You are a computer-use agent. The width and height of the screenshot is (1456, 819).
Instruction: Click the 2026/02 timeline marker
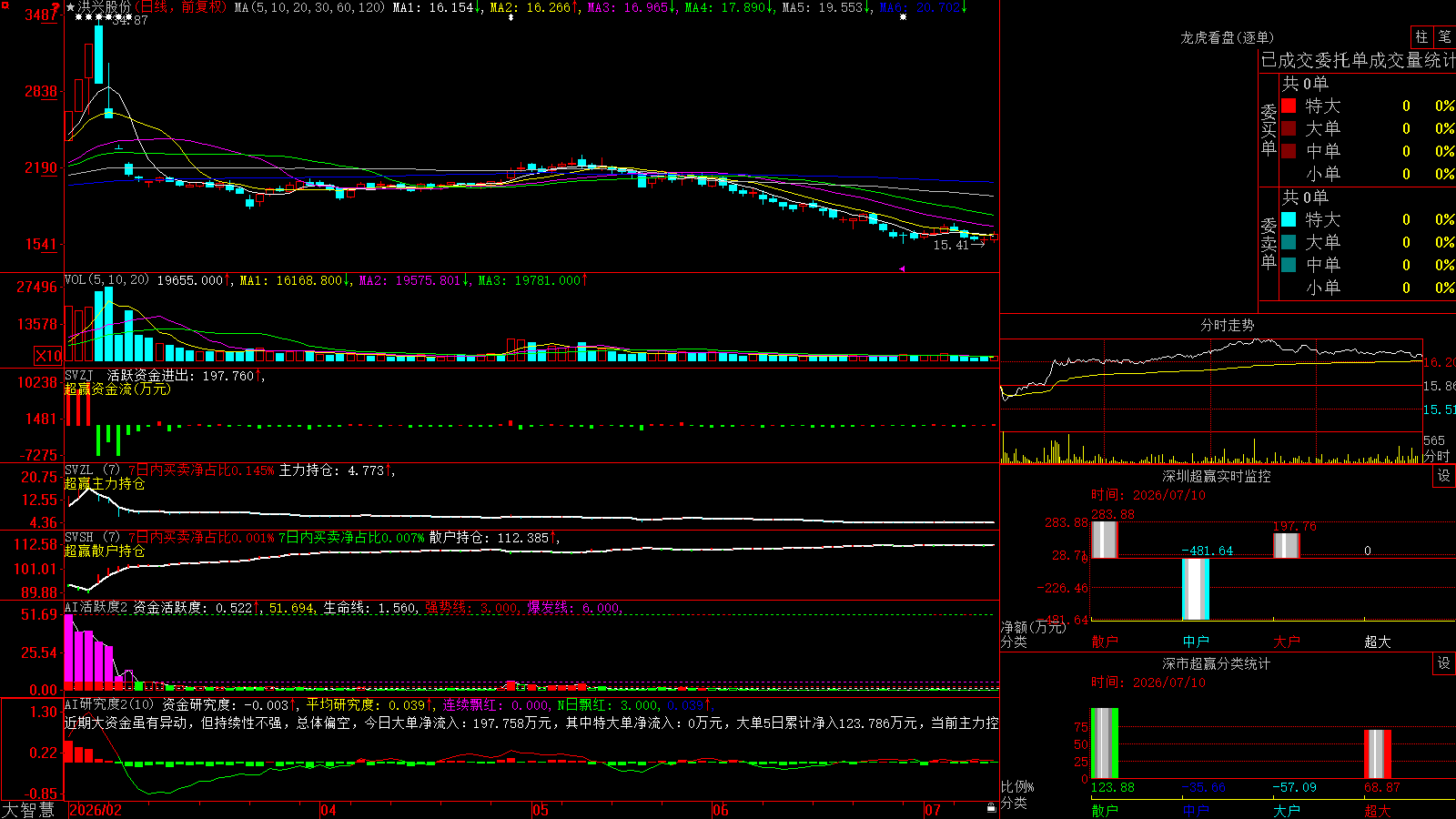tap(96, 810)
